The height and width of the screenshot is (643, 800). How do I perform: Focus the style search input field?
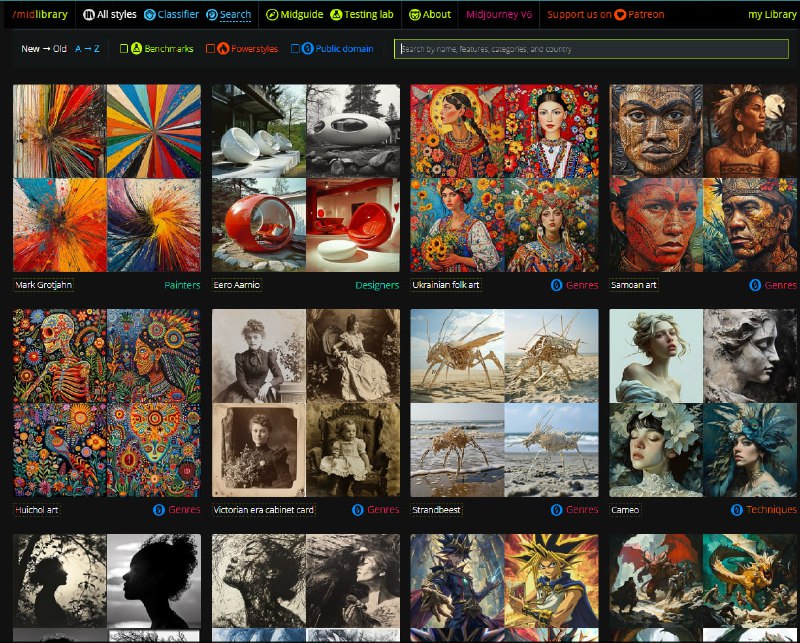coord(590,49)
